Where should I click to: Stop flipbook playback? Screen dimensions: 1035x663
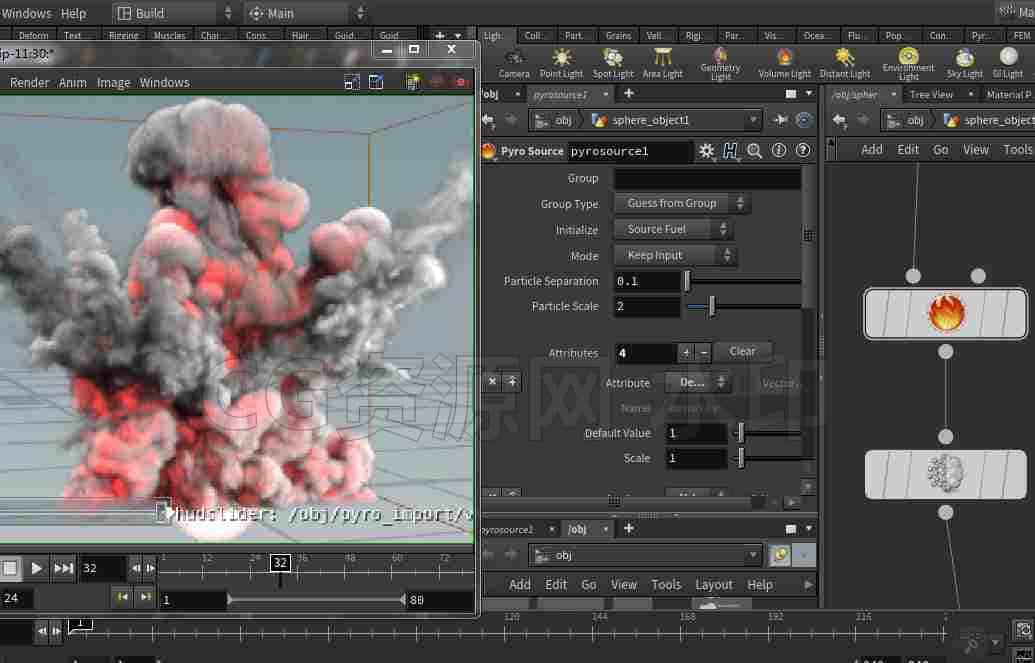pos(9,568)
